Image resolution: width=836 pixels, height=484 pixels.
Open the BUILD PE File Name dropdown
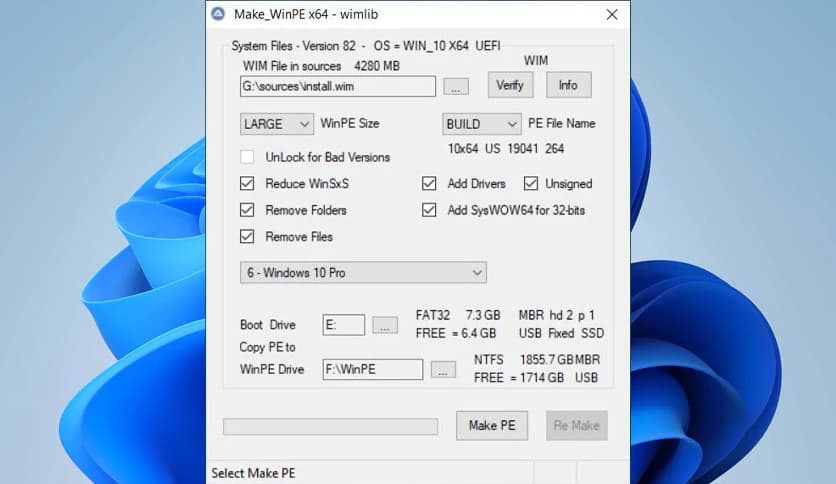(x=481, y=124)
